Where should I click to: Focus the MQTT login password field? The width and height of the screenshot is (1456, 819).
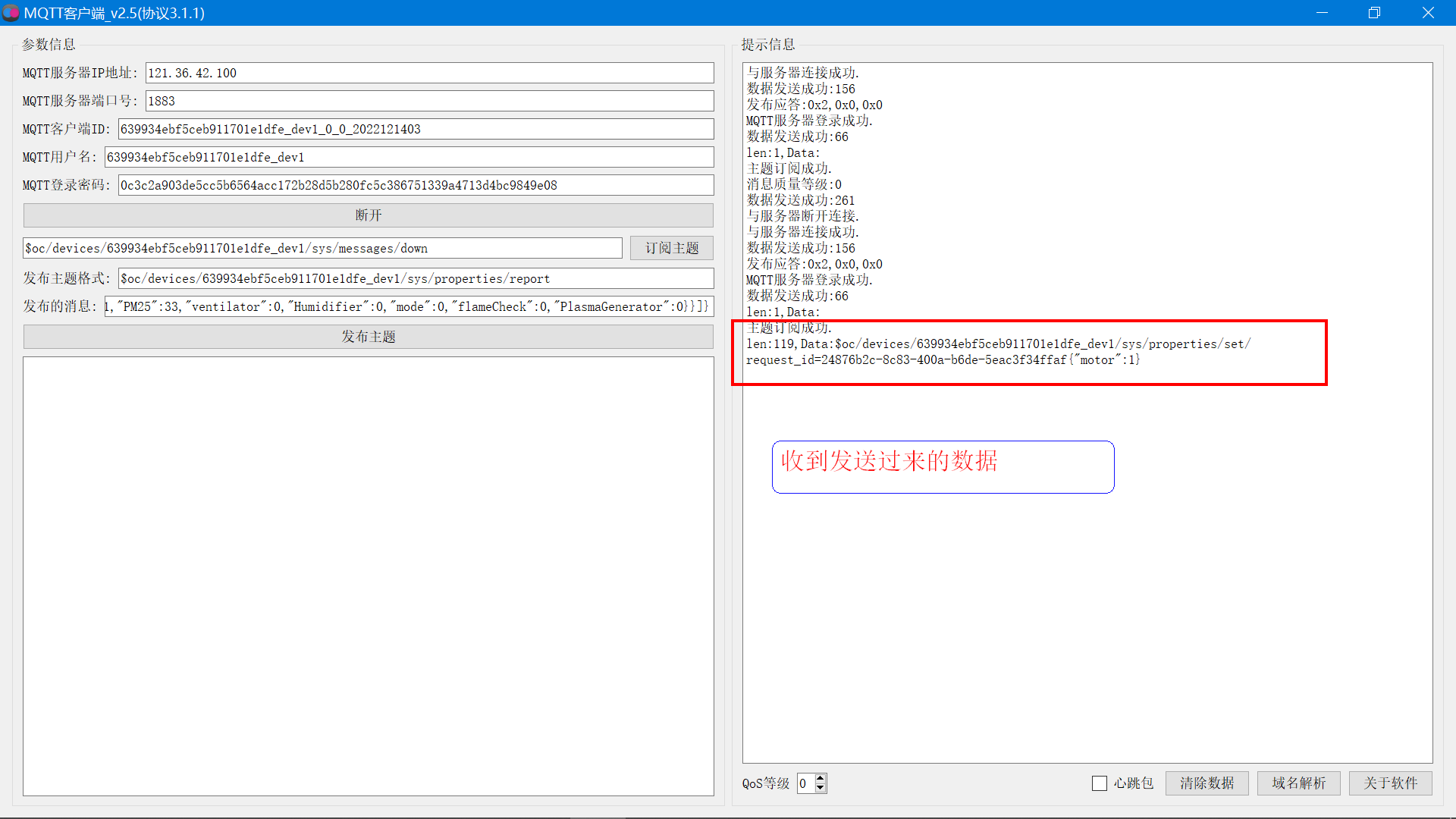(416, 185)
